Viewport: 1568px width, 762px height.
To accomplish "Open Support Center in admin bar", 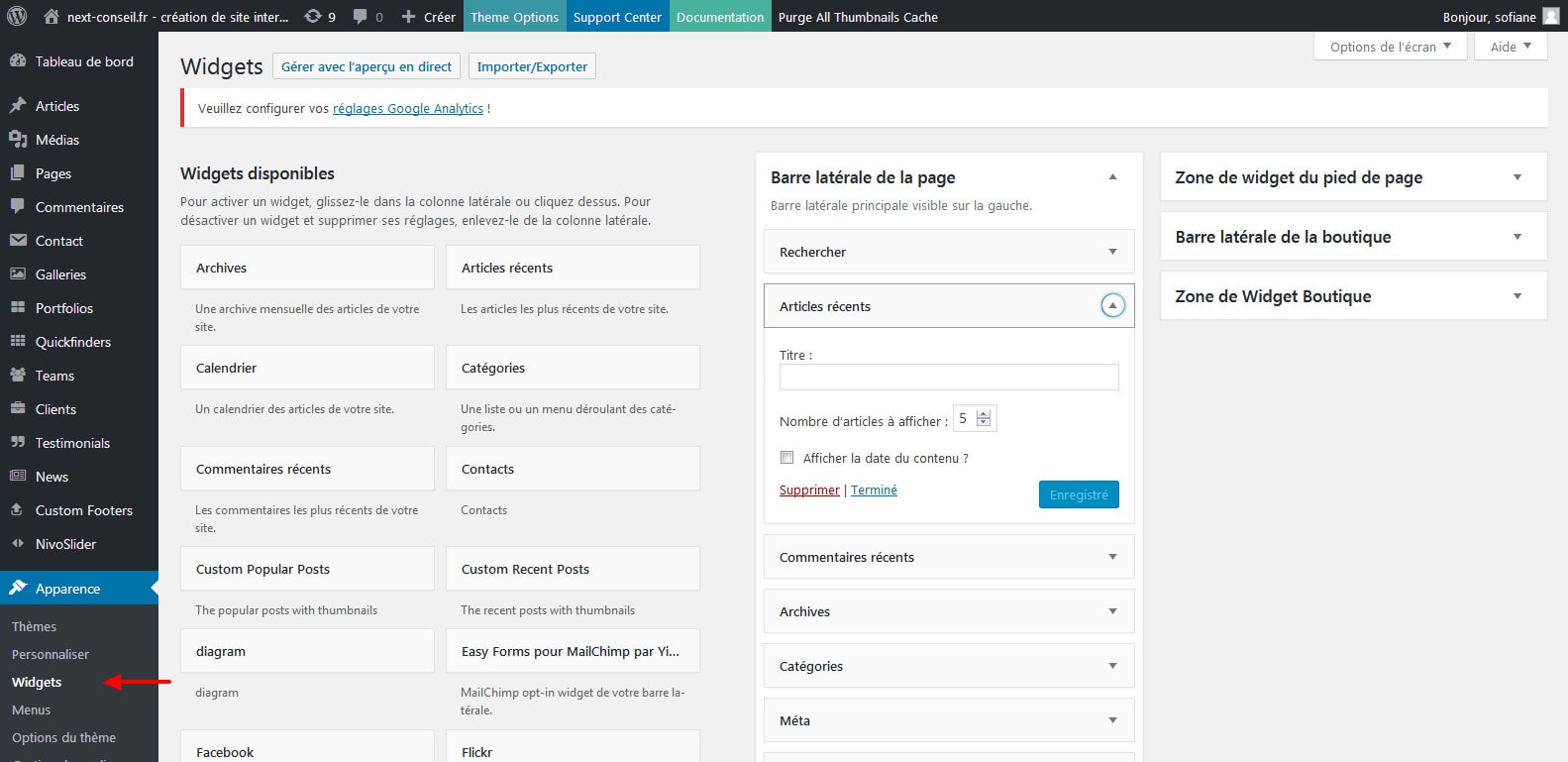I will click(617, 16).
